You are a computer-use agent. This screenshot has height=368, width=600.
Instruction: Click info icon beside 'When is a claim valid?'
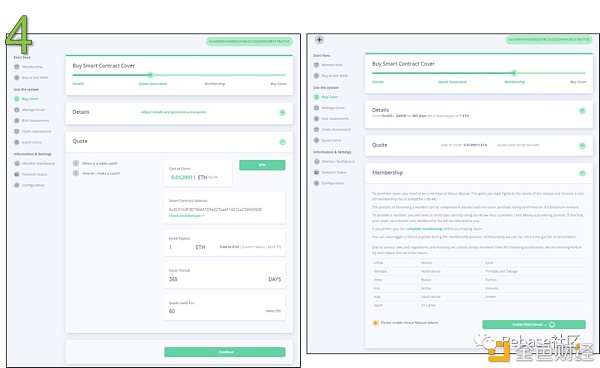pyautogui.click(x=76, y=163)
